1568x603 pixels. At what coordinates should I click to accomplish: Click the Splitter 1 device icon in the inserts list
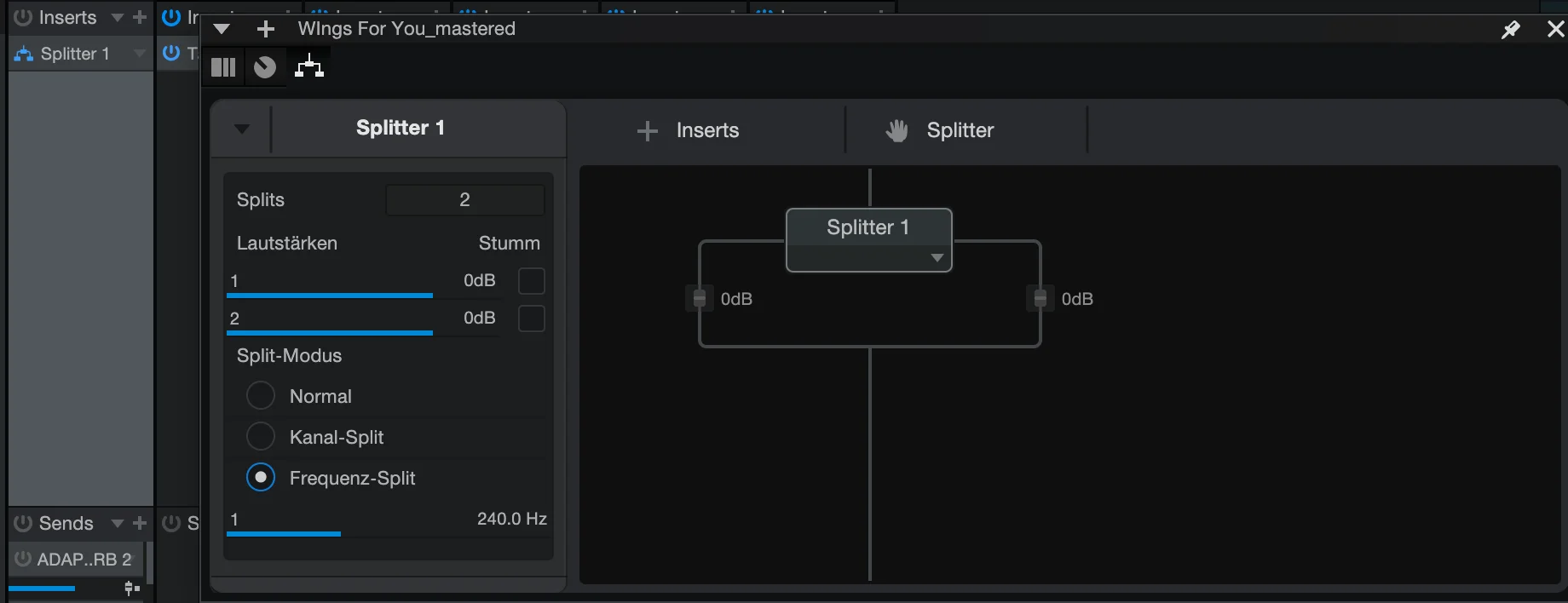click(x=24, y=54)
